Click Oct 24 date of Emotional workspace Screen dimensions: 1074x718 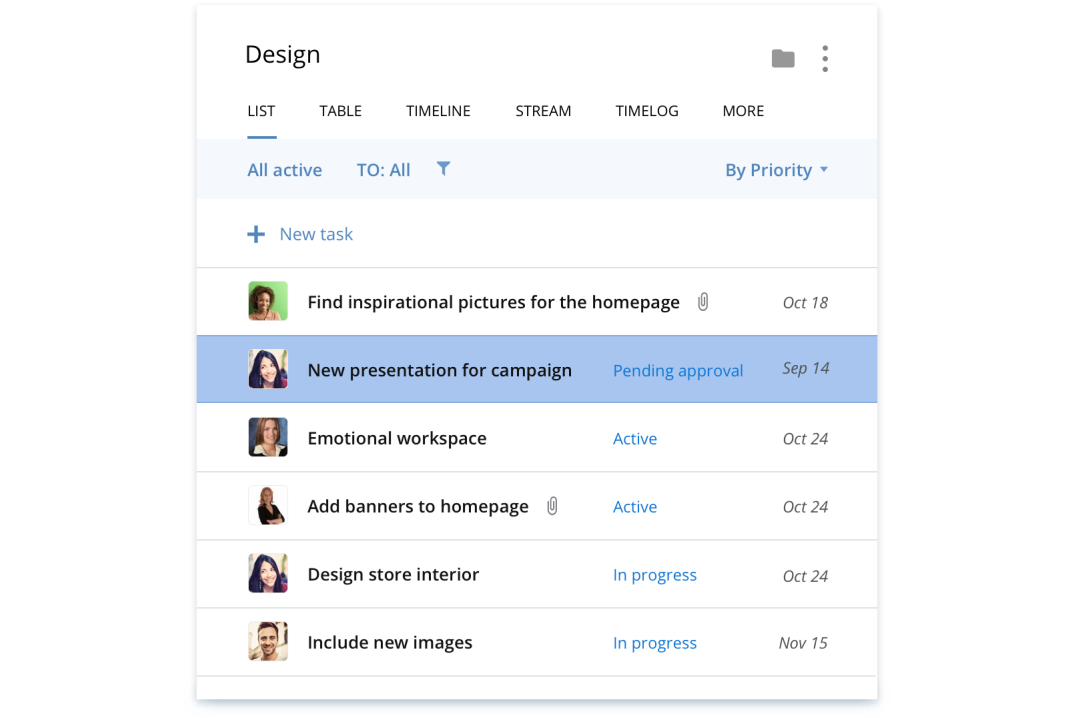point(806,438)
